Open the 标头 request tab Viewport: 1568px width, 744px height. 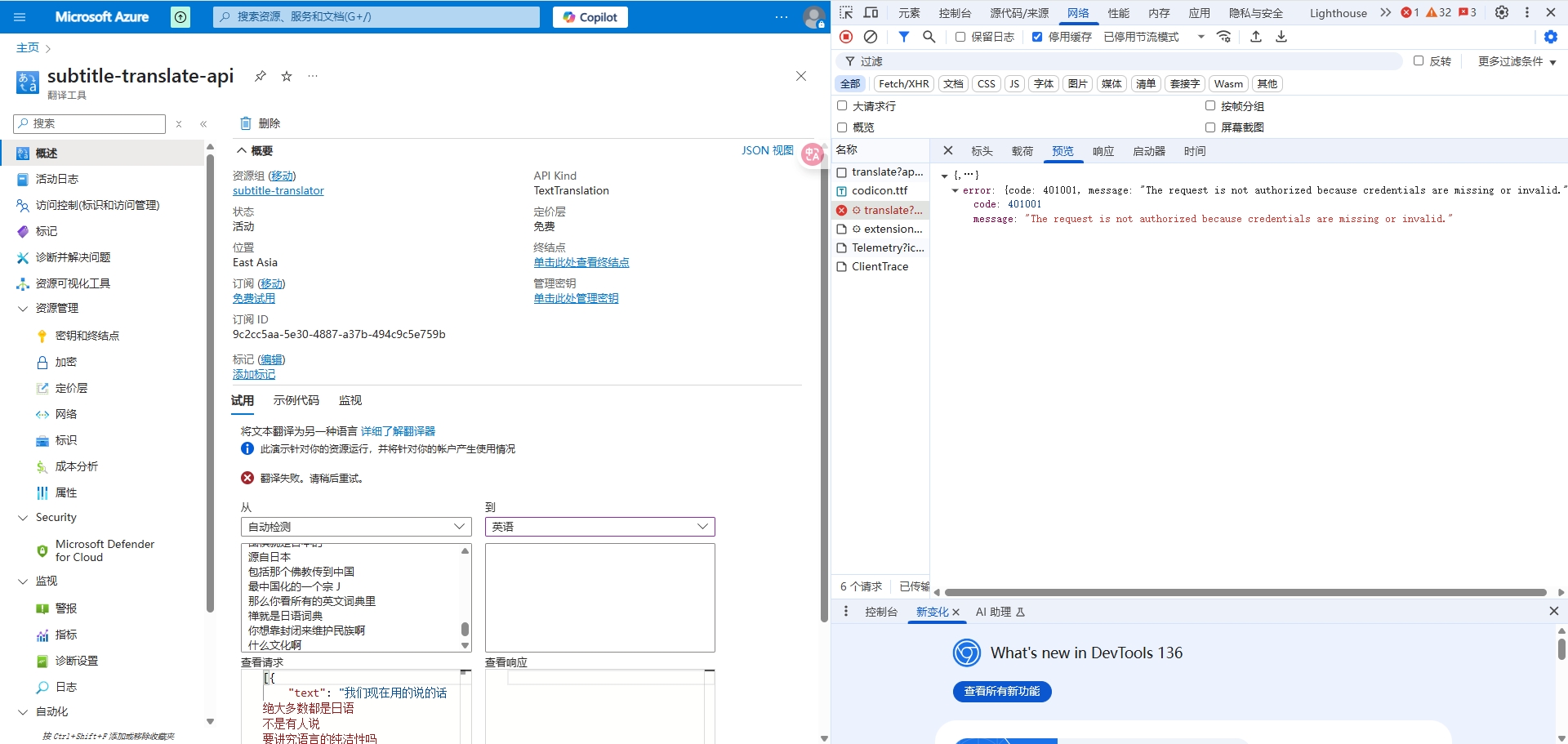(x=982, y=151)
